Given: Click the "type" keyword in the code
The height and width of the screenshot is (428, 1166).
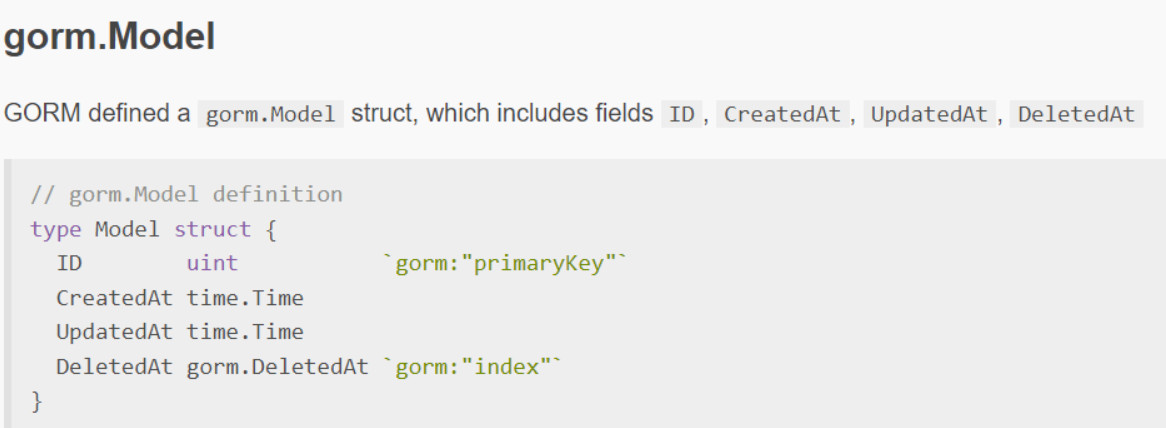Looking at the screenshot, I should coord(56,229).
